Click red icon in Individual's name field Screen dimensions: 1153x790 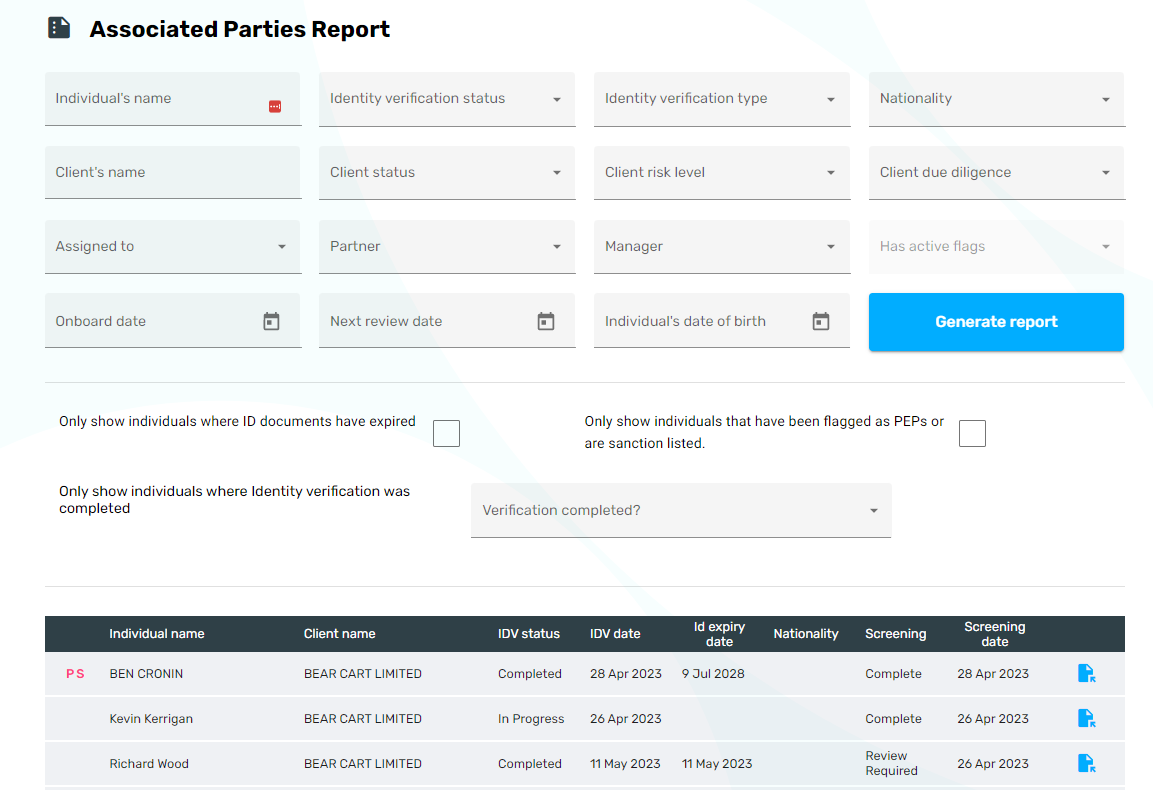[x=275, y=106]
